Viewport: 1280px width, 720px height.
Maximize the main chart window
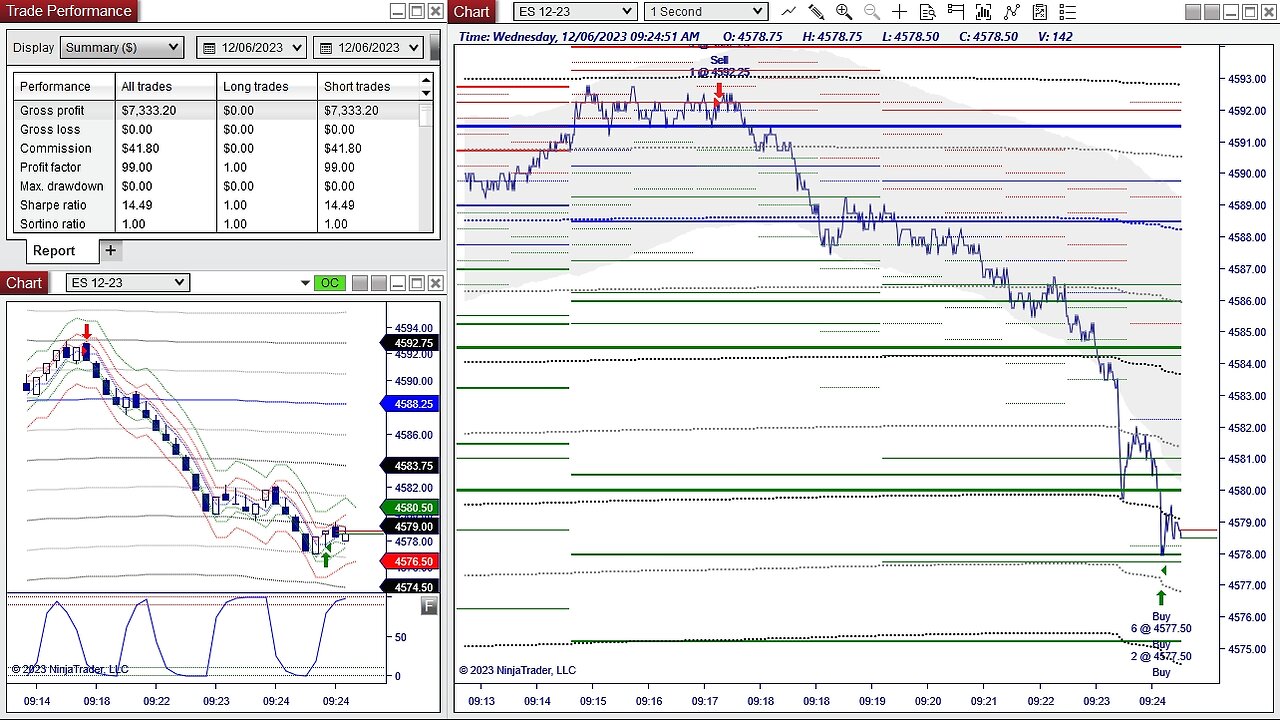pos(1250,12)
